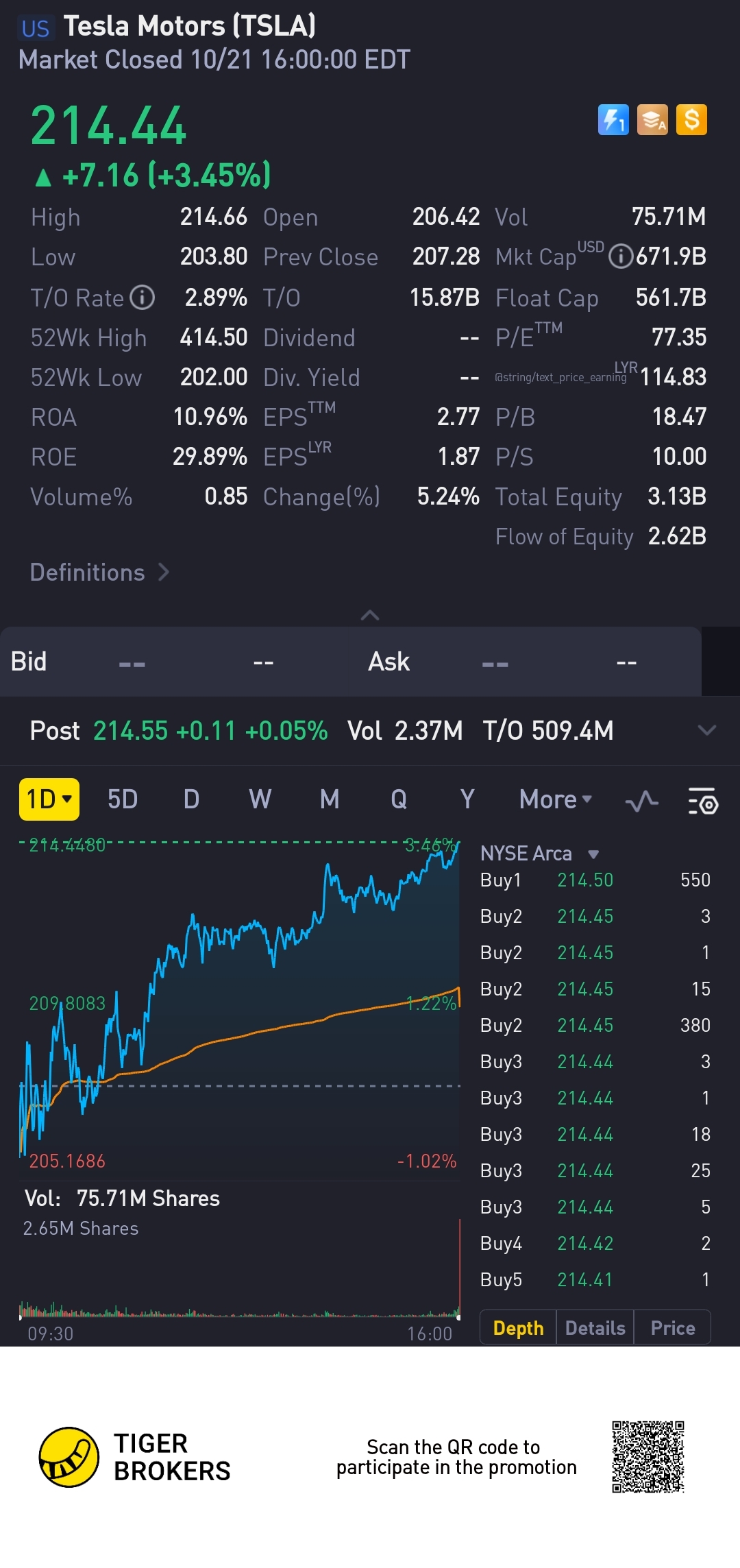The width and height of the screenshot is (740, 1568).
Task: Tap the promotion QR code
Action: [647, 1457]
